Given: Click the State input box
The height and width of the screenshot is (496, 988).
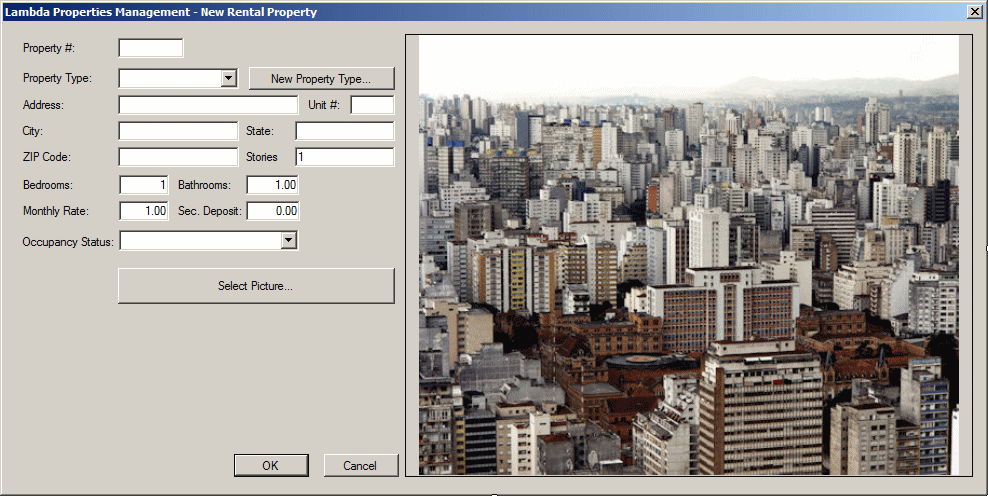Looking at the screenshot, I should click(x=345, y=131).
